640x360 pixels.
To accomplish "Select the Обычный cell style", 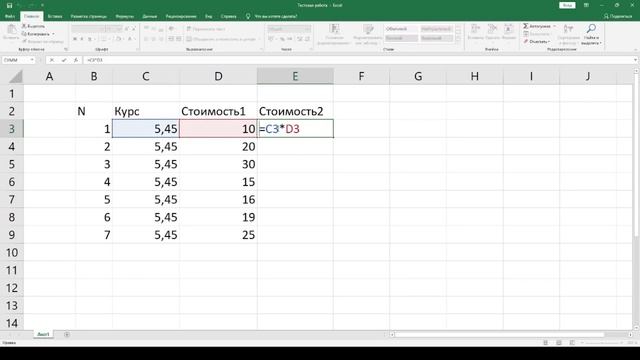I will coord(401,29).
